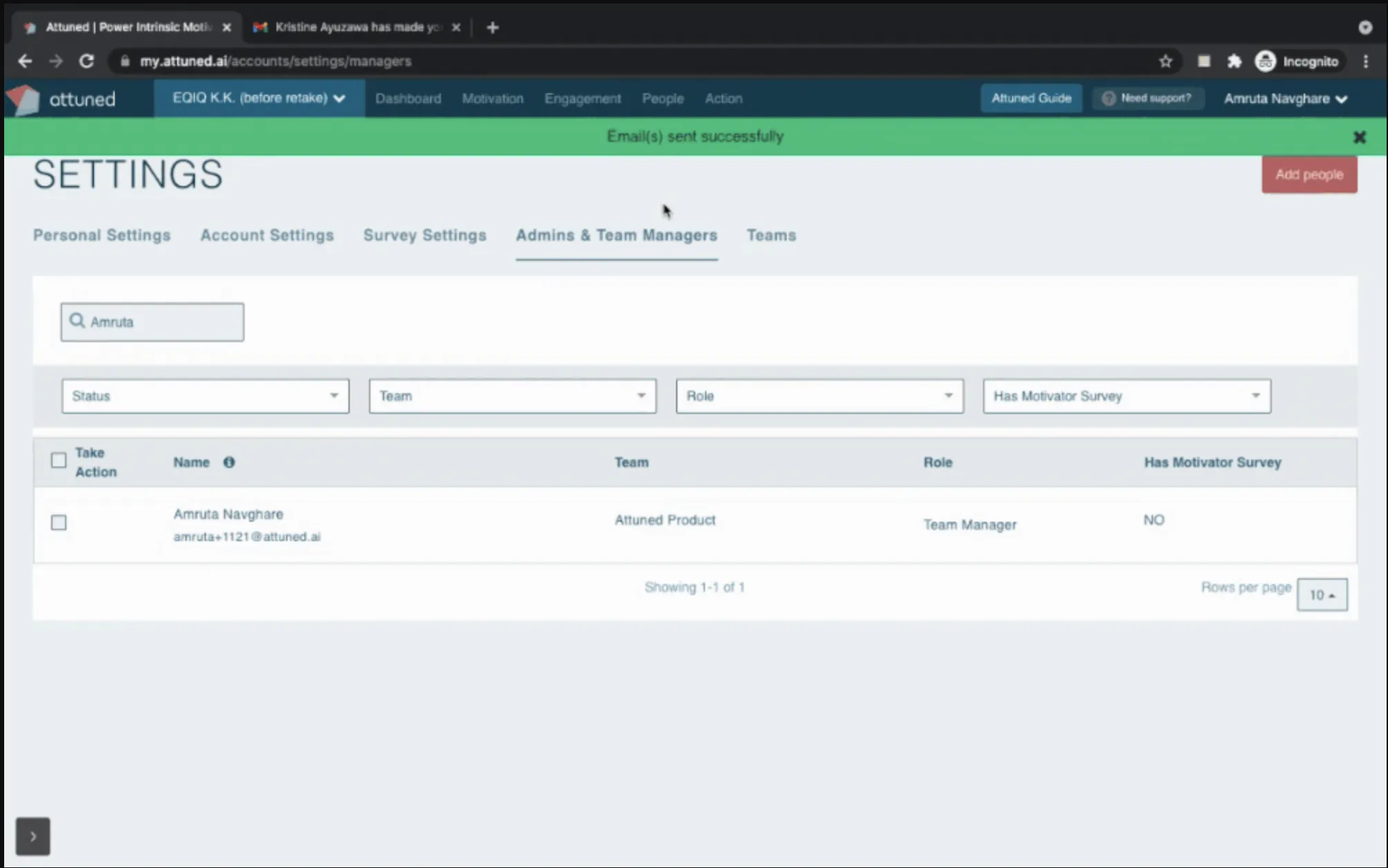Click the Add people button
Image resolution: width=1388 pixels, height=868 pixels.
coord(1309,175)
